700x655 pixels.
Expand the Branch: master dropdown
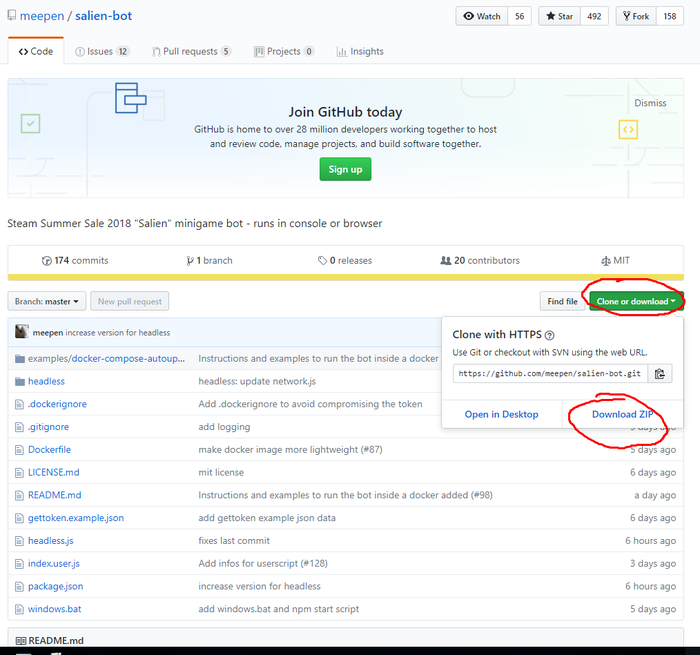click(45, 301)
